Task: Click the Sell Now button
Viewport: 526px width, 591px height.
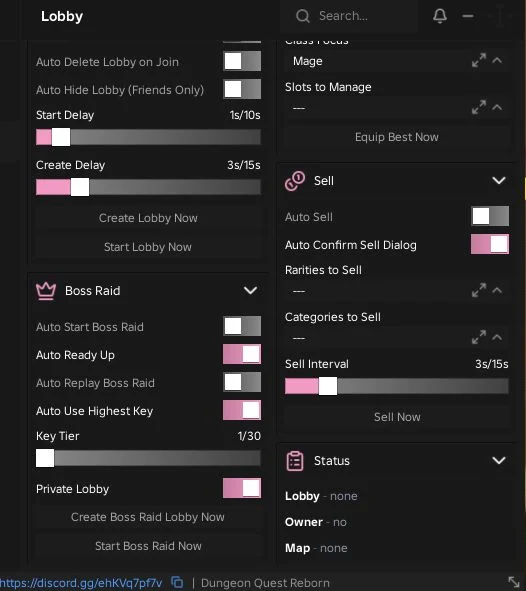Action: click(x=397, y=417)
